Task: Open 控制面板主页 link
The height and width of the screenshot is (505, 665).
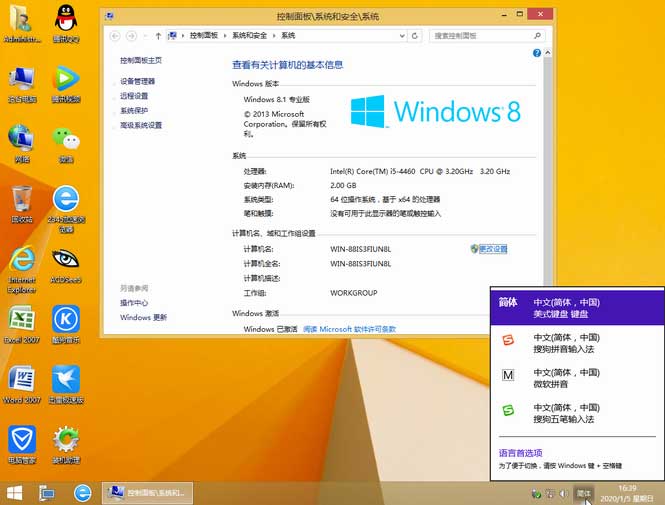Action: [141, 60]
